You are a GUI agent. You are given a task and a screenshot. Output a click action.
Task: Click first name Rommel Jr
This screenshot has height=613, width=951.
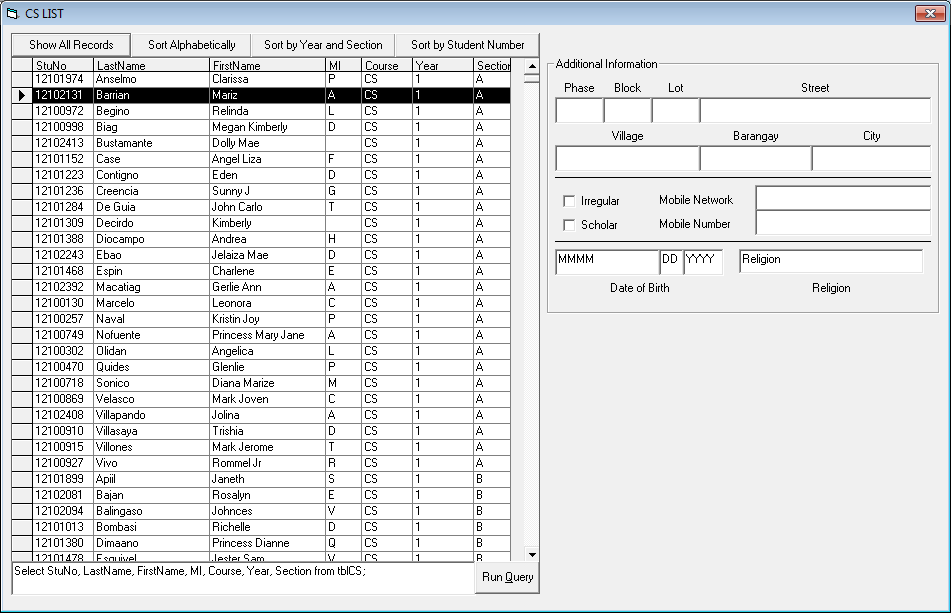tap(267, 463)
